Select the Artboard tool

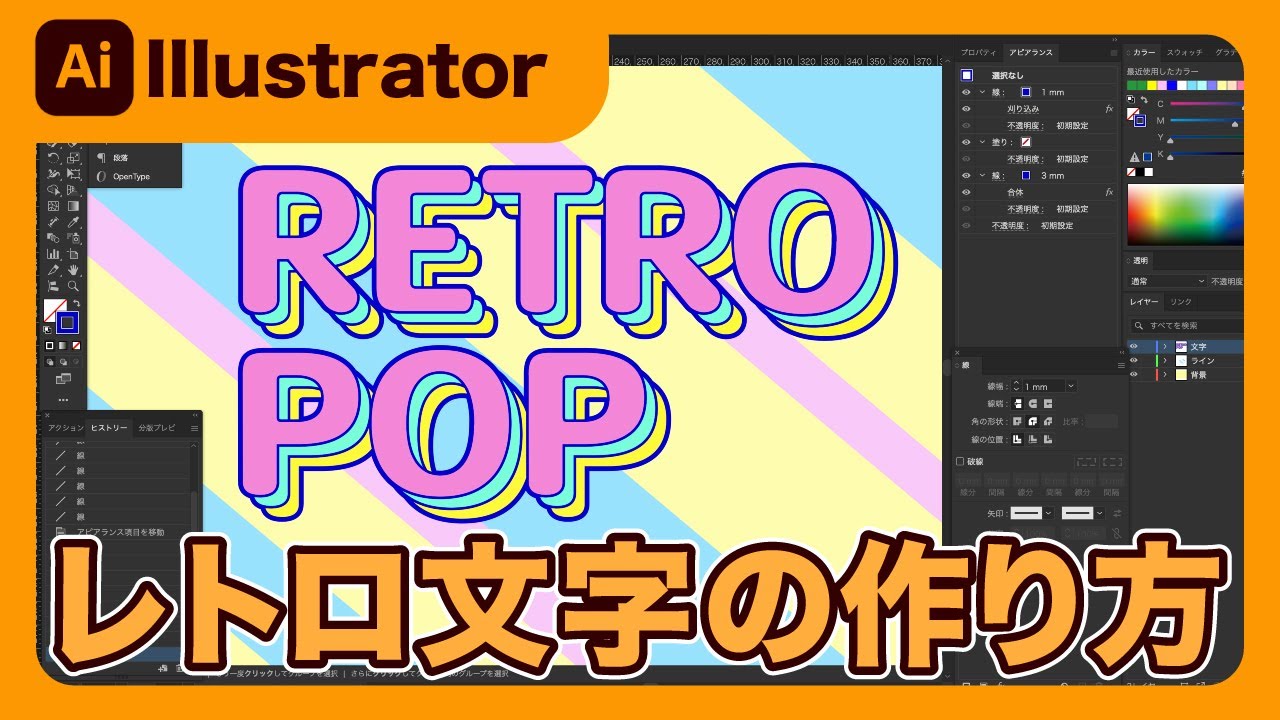pos(74,254)
